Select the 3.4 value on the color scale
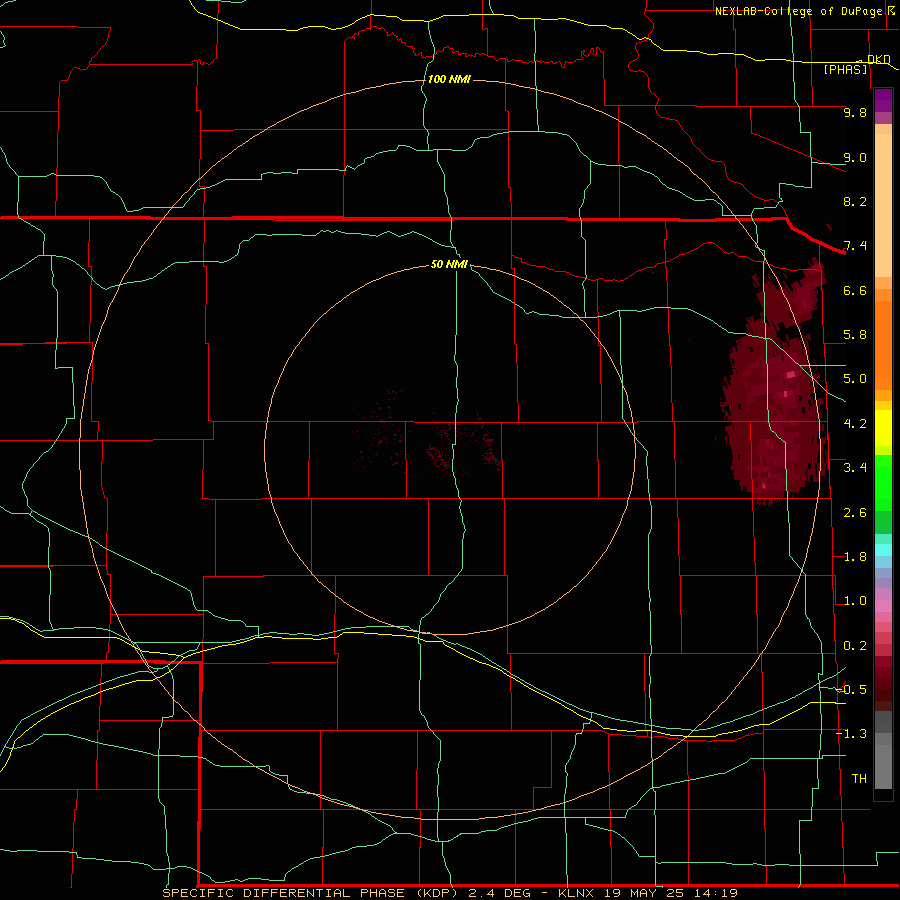The image size is (900, 900). (855, 468)
